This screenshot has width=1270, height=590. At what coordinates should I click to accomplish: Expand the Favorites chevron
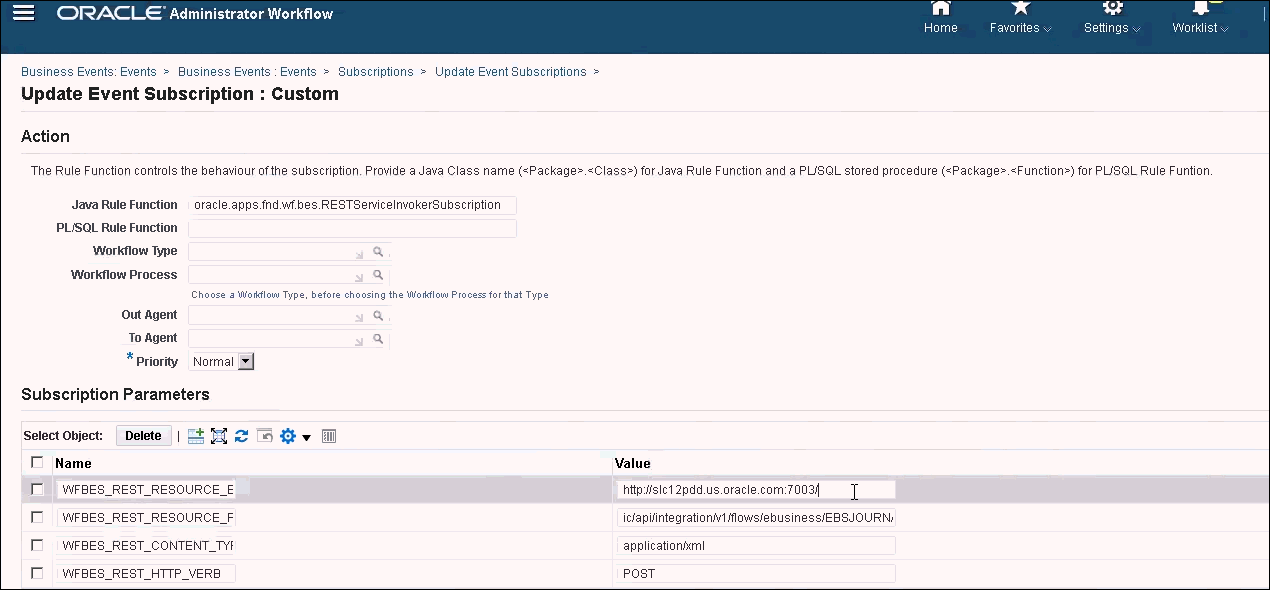click(1047, 29)
